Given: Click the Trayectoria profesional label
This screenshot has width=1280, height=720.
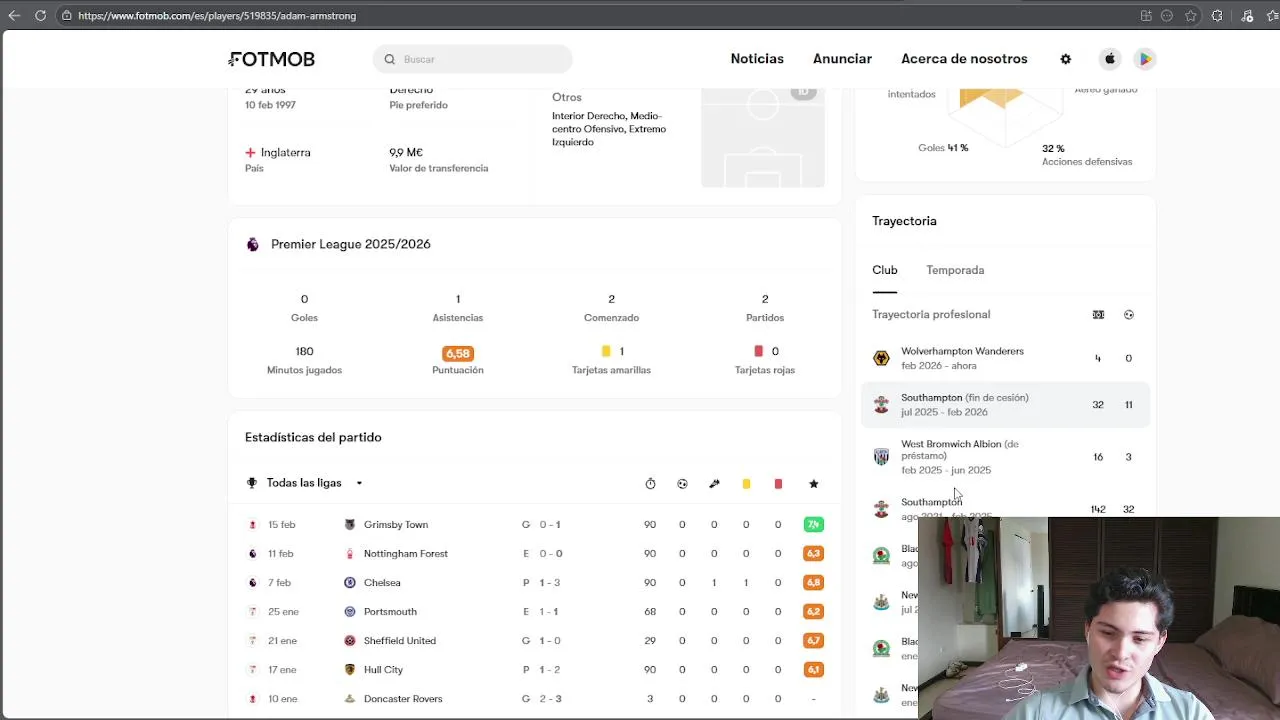Looking at the screenshot, I should (x=931, y=315).
